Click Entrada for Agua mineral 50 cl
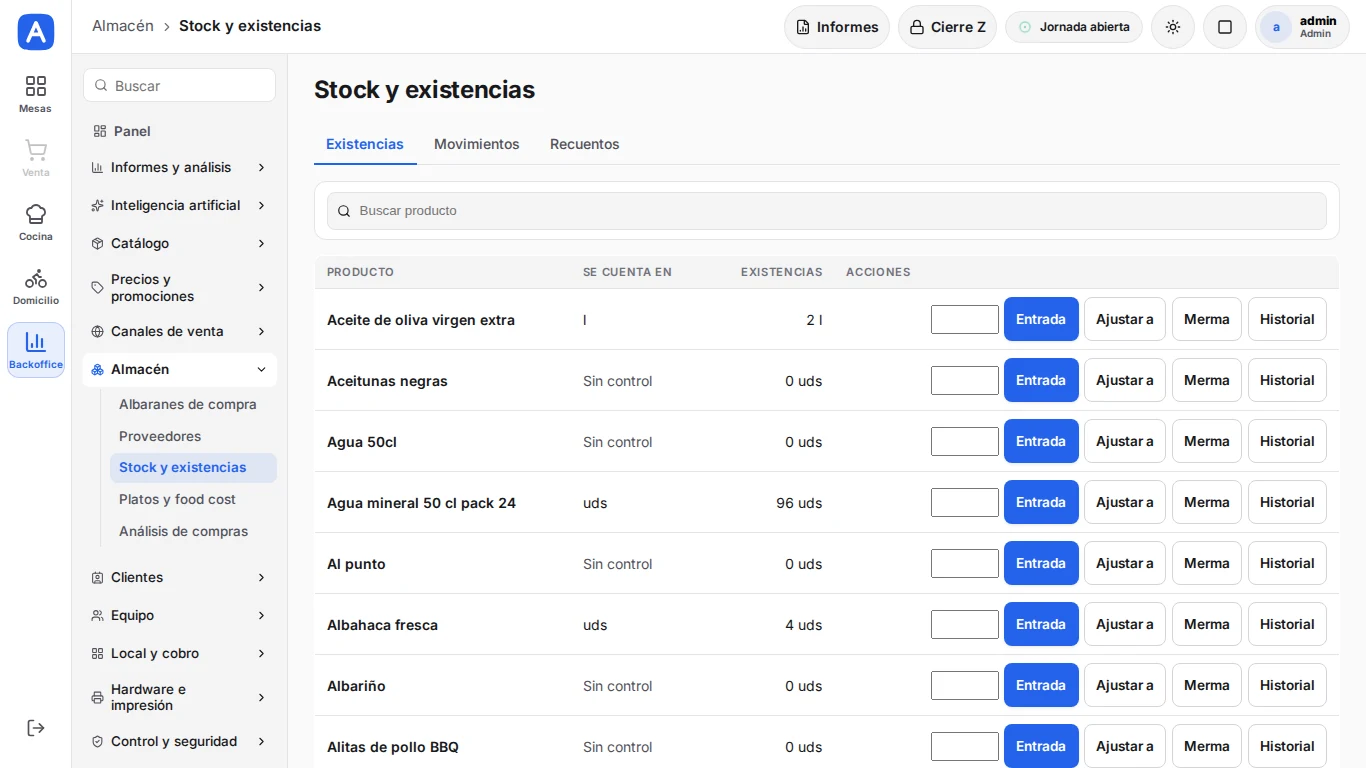Image resolution: width=1366 pixels, height=768 pixels. coord(1041,502)
